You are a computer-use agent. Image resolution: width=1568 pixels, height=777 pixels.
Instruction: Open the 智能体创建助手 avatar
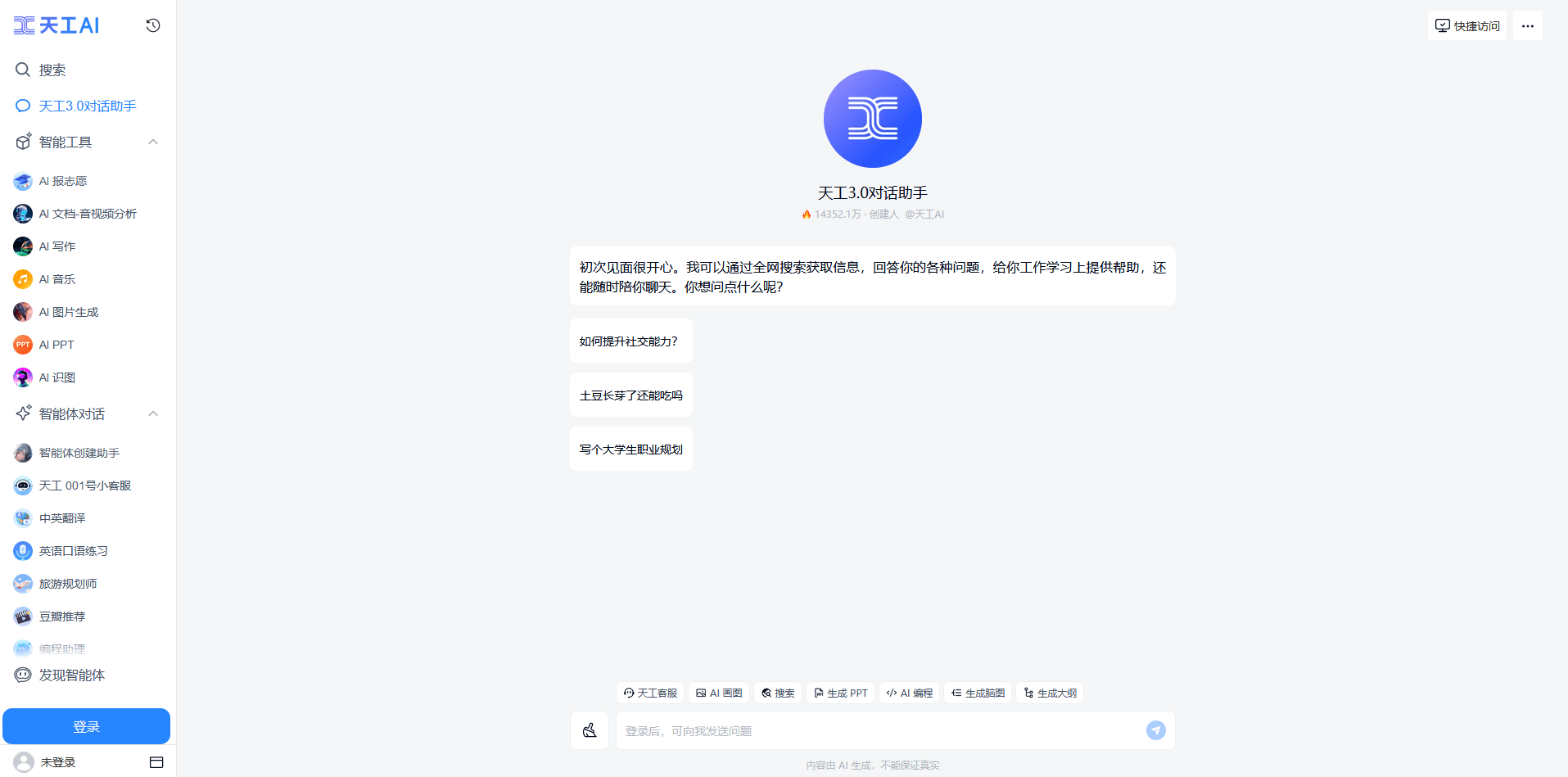pos(23,453)
